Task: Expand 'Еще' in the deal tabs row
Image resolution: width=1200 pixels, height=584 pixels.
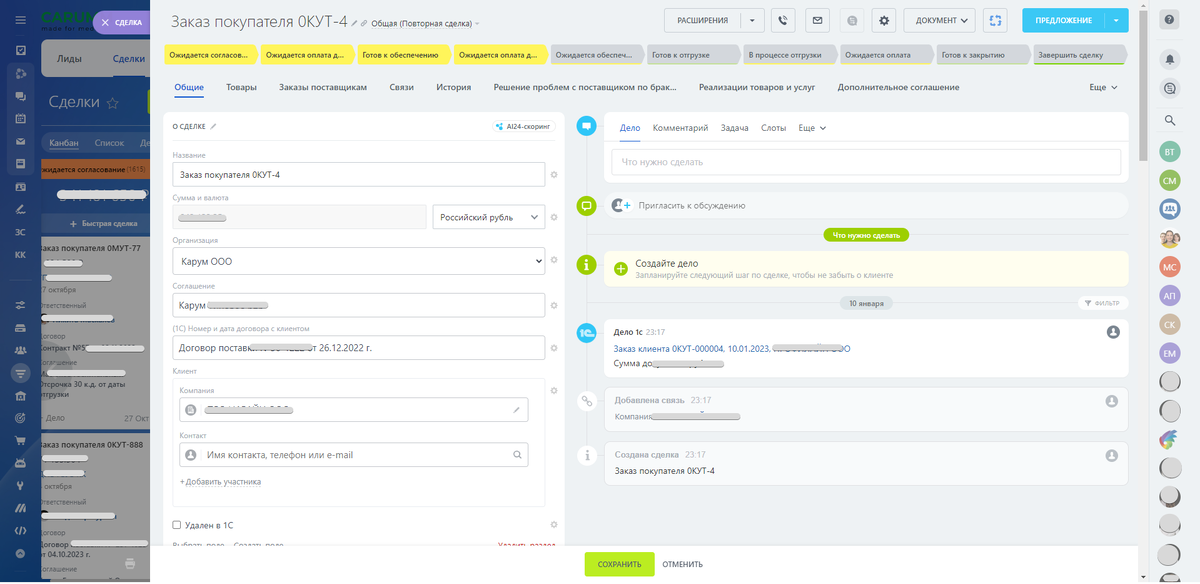Action: pos(1103,87)
